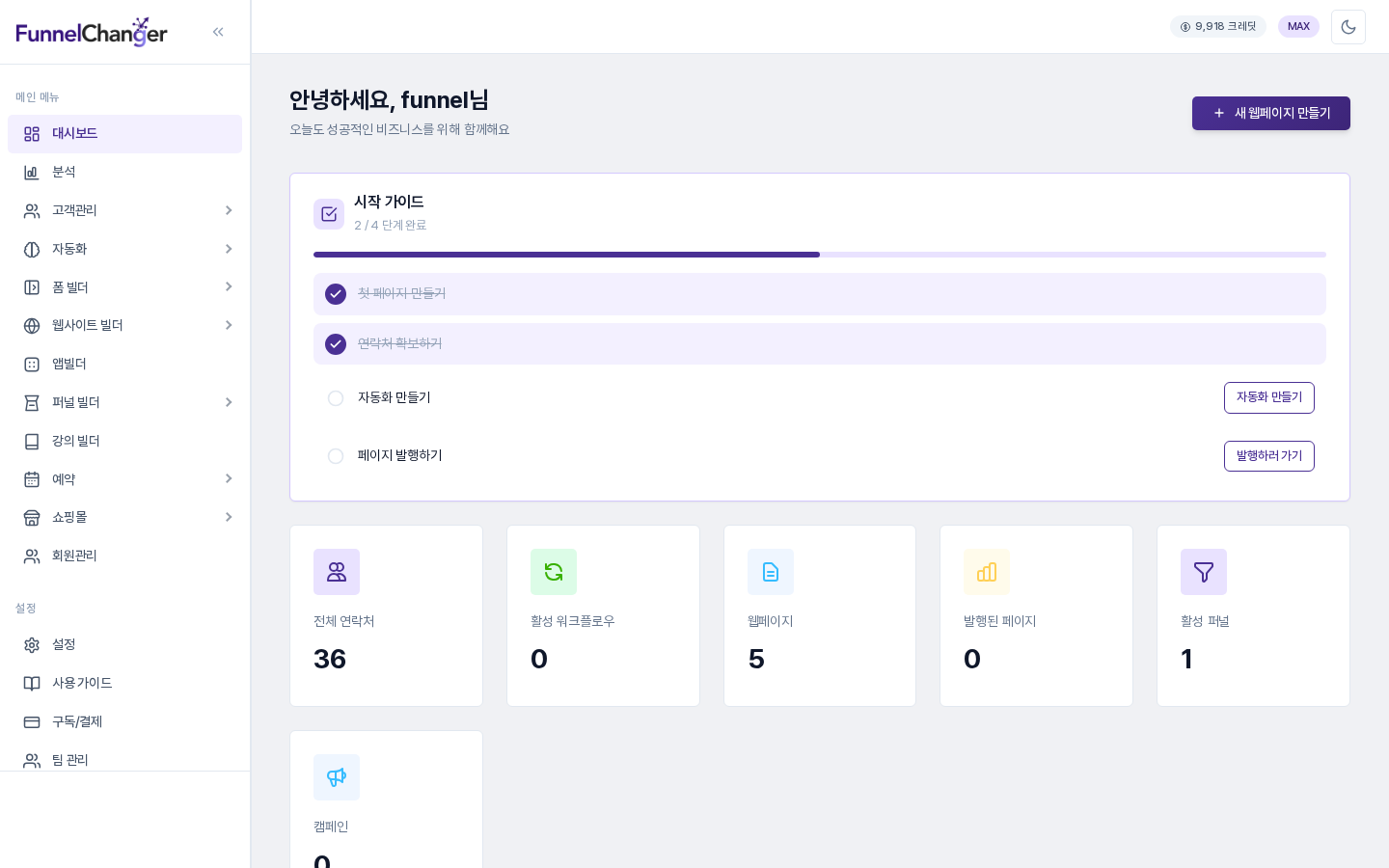The width and height of the screenshot is (1389, 868).
Task: Click the published pages chart icon
Action: (x=987, y=572)
